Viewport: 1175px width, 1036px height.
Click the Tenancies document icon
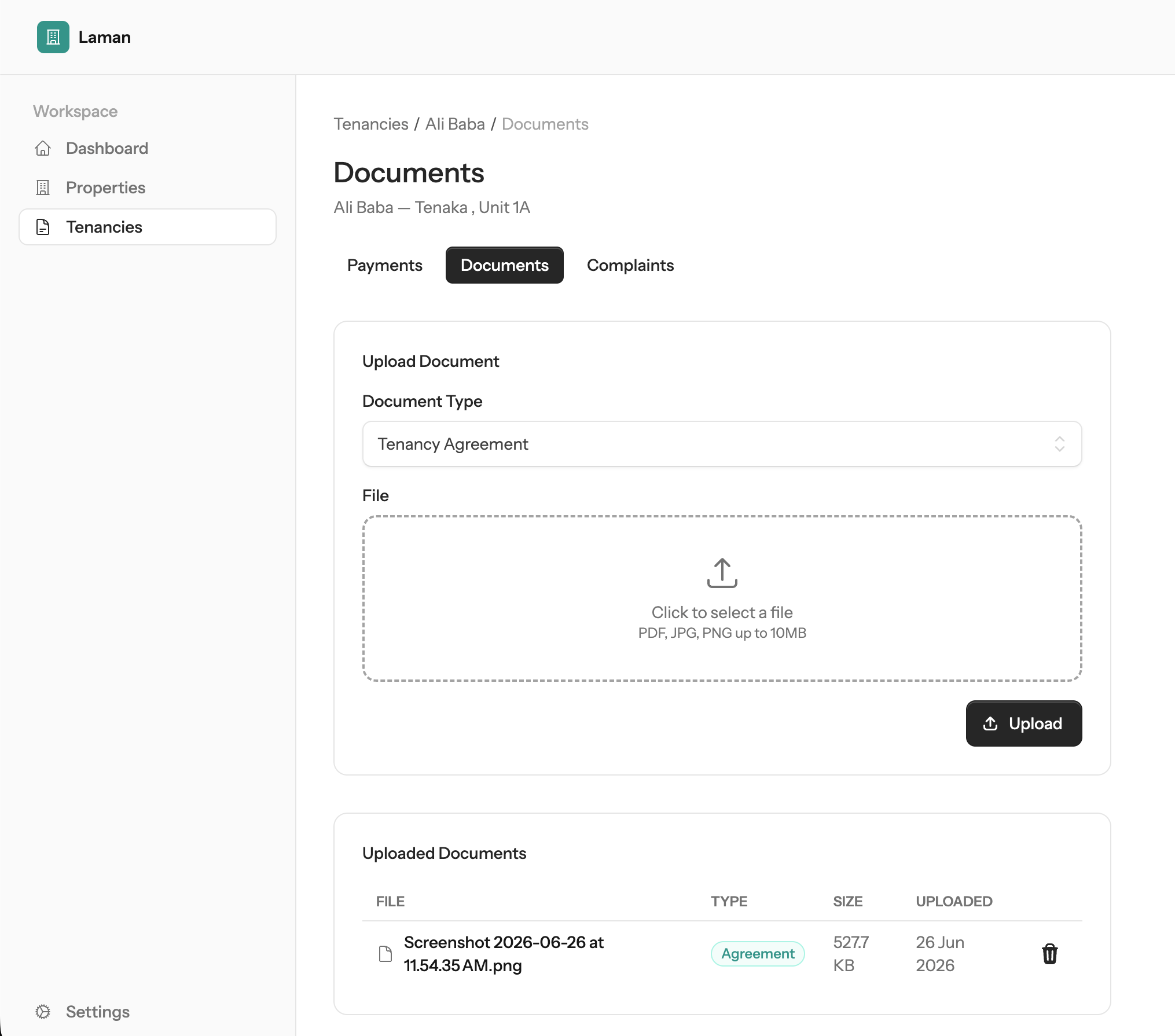[x=43, y=227]
